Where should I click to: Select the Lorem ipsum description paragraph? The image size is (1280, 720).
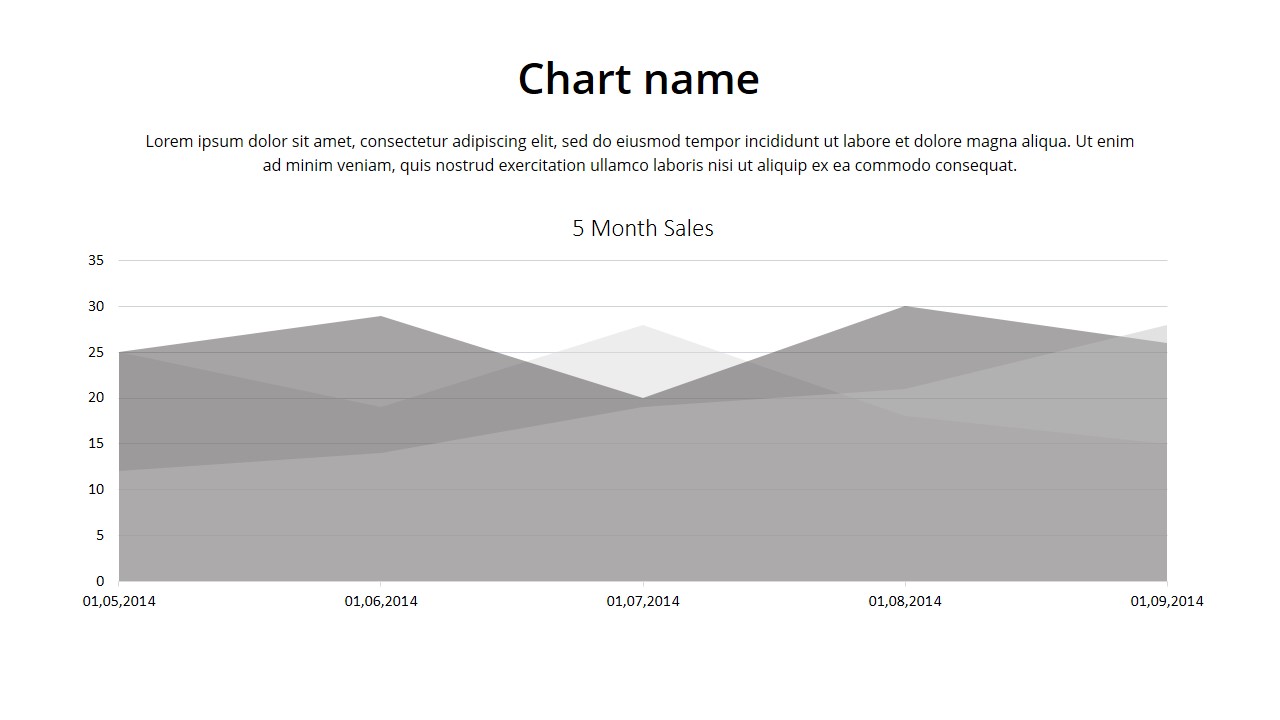click(639, 153)
